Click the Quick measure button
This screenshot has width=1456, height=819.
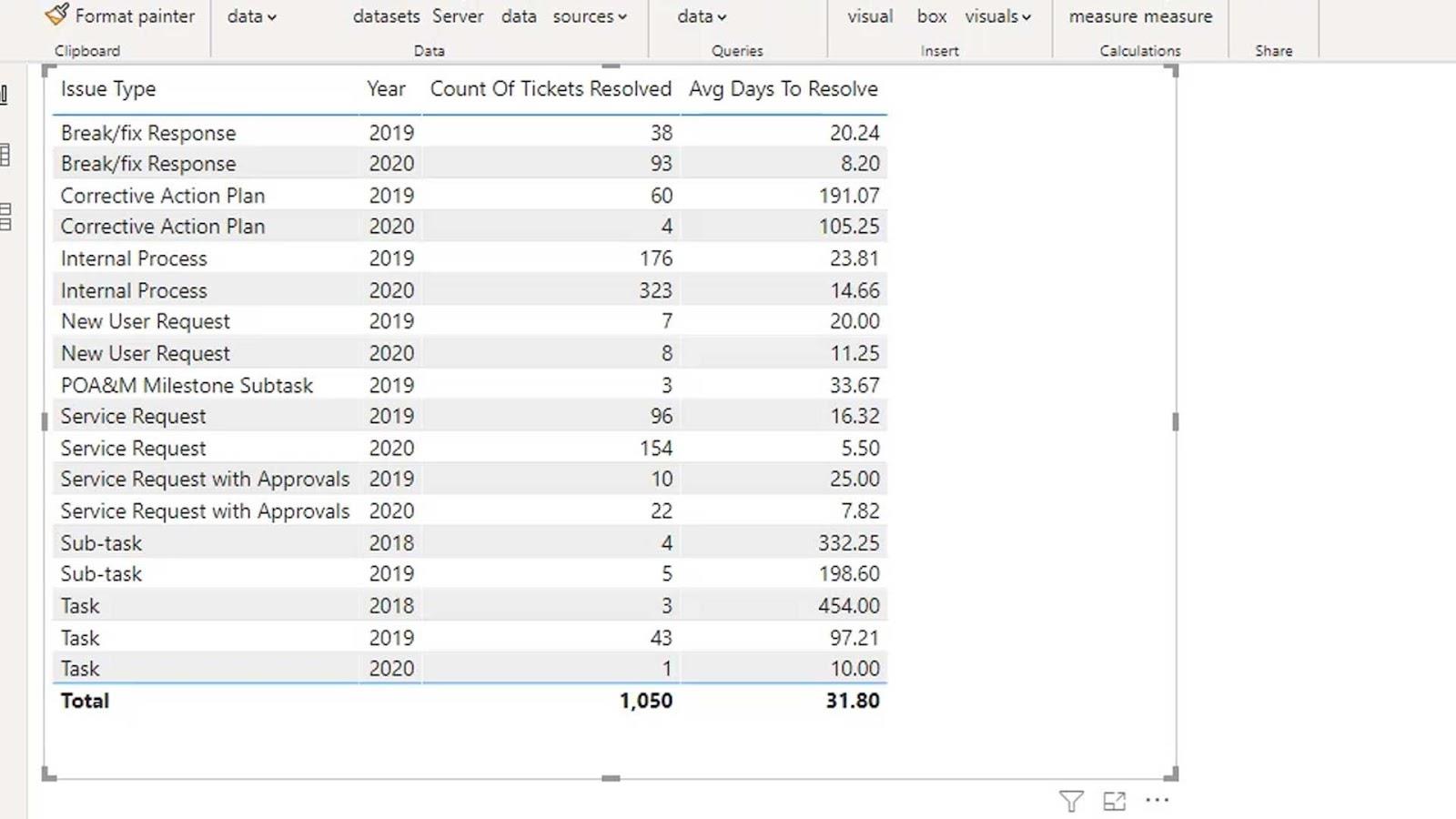pyautogui.click(x=1178, y=16)
